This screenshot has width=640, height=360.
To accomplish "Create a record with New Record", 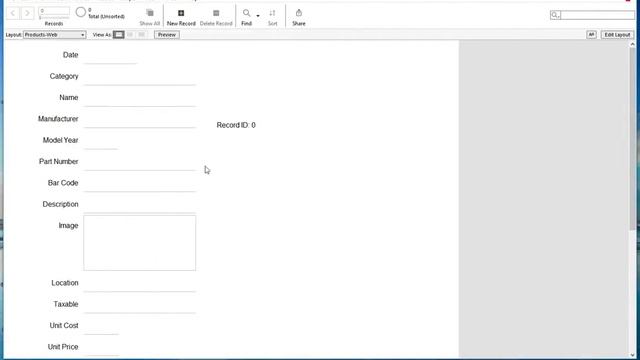I will (x=181, y=18).
